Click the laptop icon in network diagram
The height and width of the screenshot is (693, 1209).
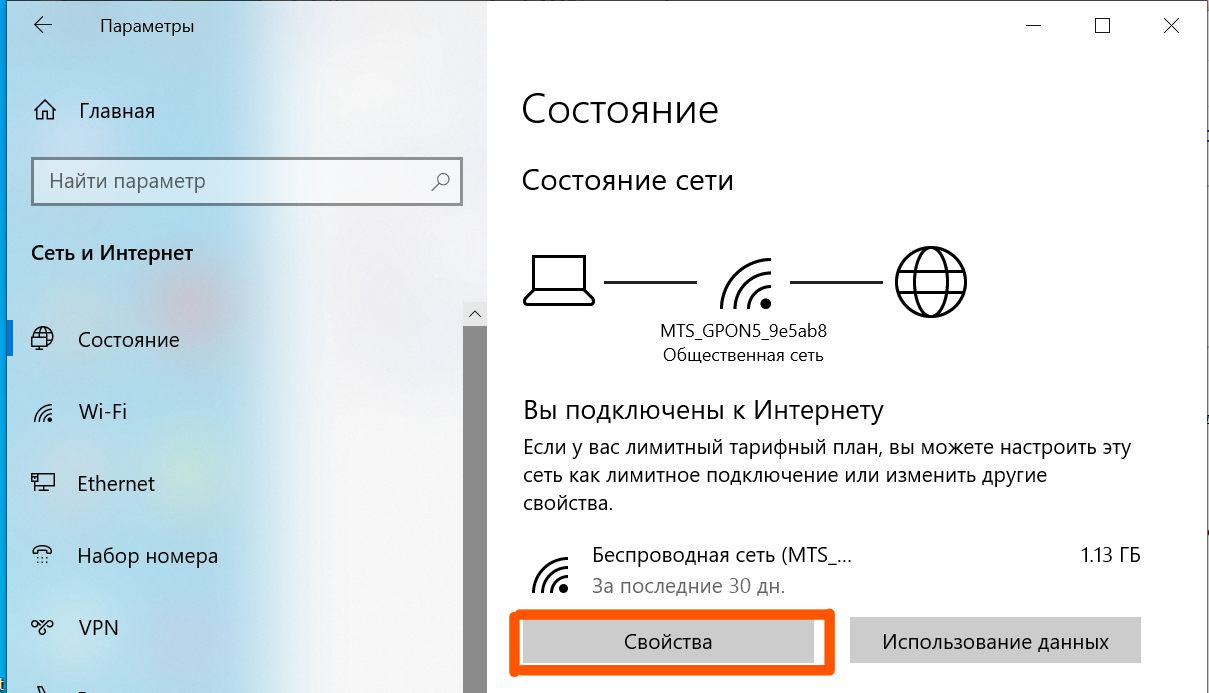(x=559, y=281)
